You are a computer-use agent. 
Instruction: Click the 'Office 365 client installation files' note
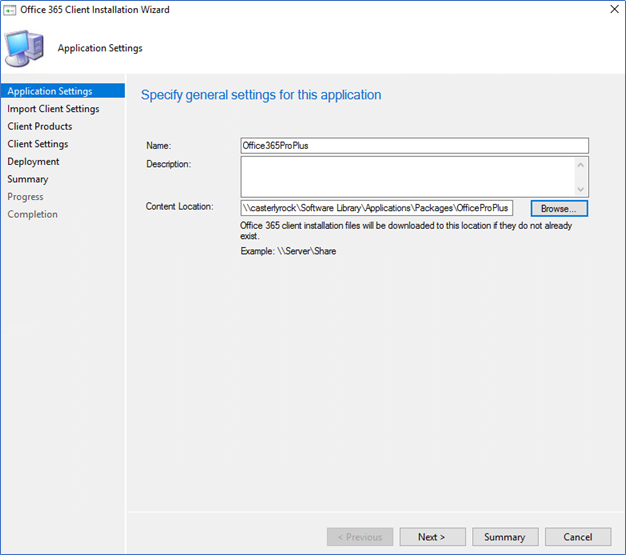coord(406,231)
